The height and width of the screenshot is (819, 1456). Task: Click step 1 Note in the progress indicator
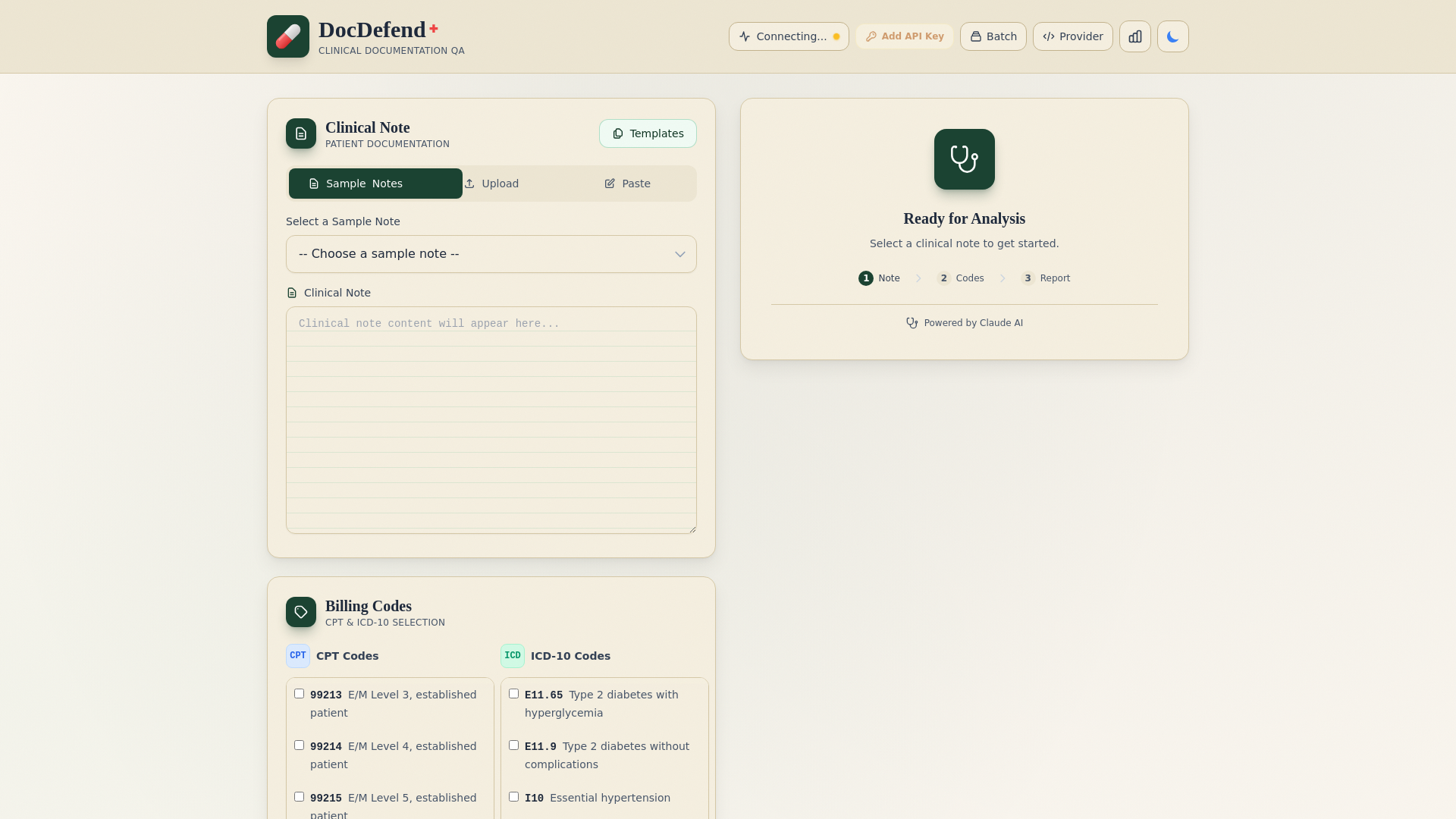[879, 278]
